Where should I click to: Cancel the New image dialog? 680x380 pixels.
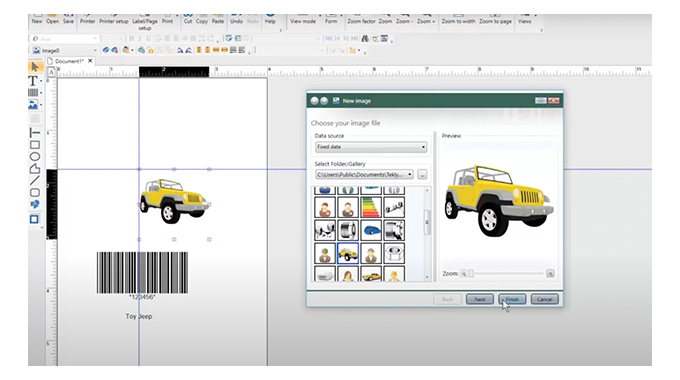pyautogui.click(x=544, y=299)
